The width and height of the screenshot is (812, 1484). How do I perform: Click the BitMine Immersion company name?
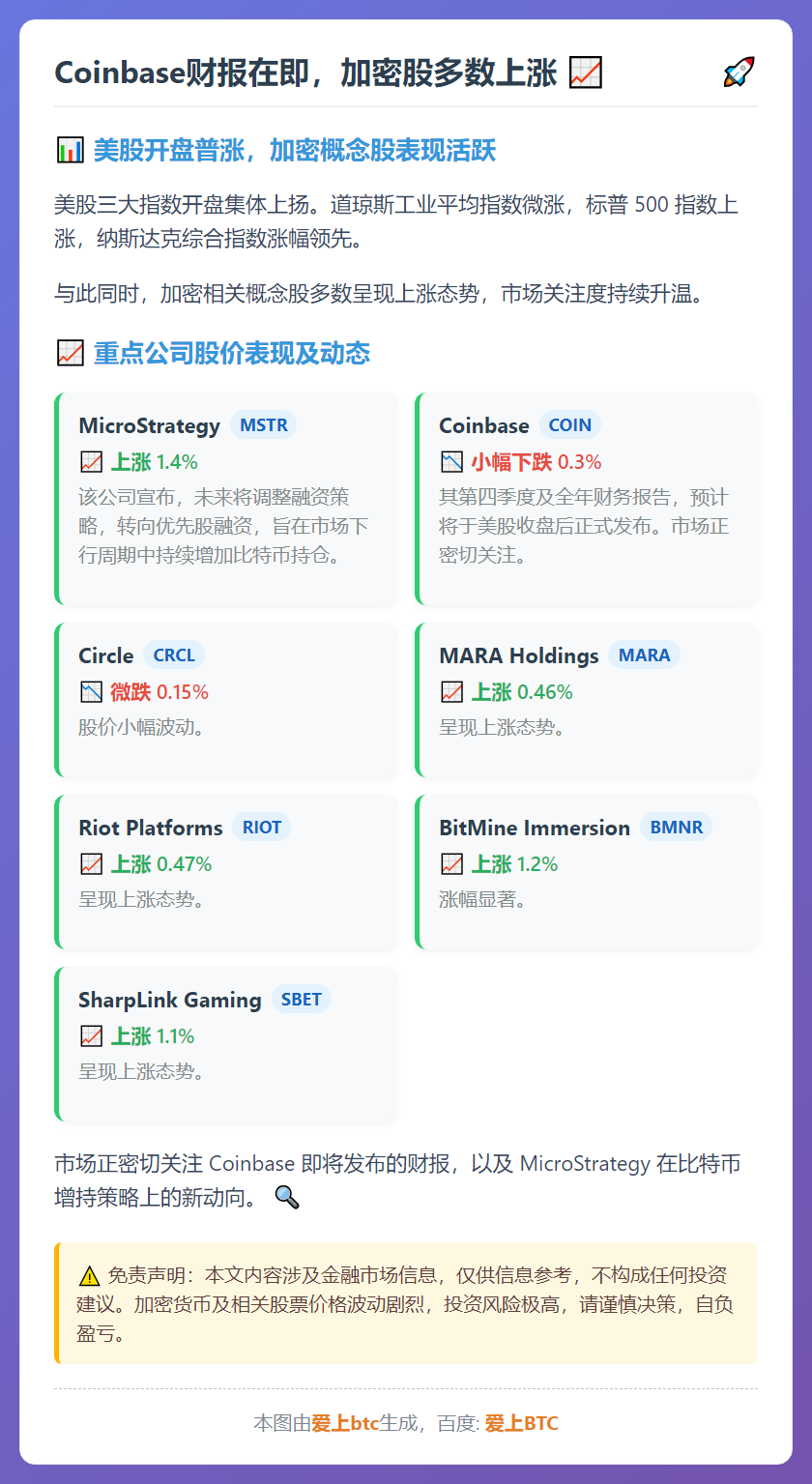(535, 828)
